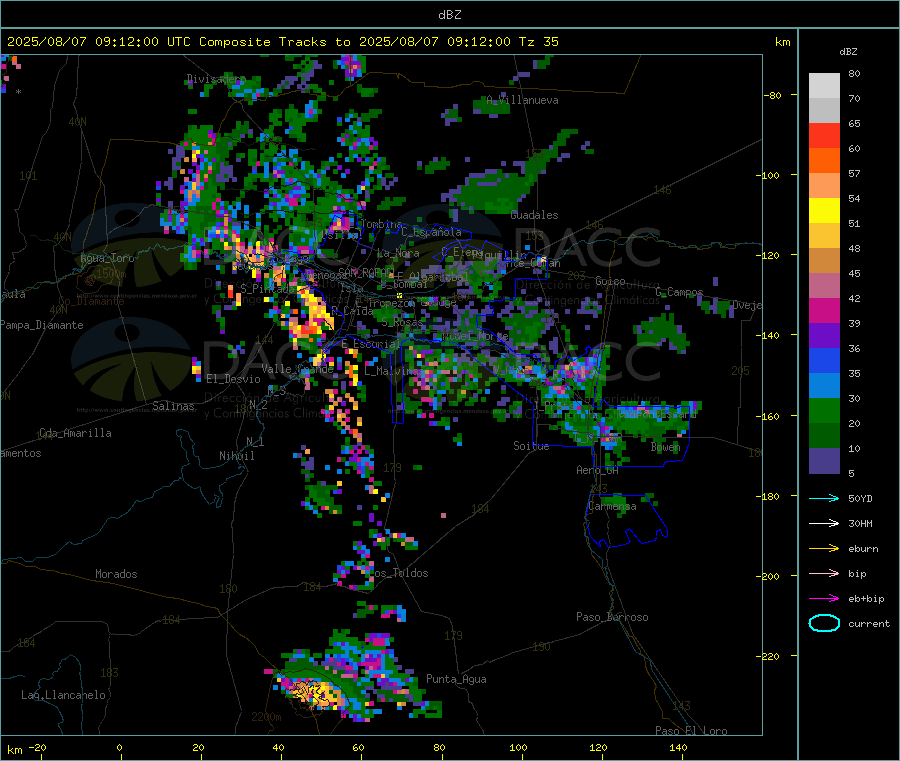Click the Nihuil place label

point(236,456)
